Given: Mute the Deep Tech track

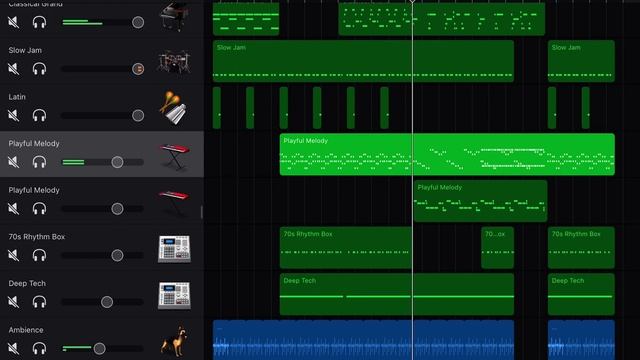Looking at the screenshot, I should (13, 302).
